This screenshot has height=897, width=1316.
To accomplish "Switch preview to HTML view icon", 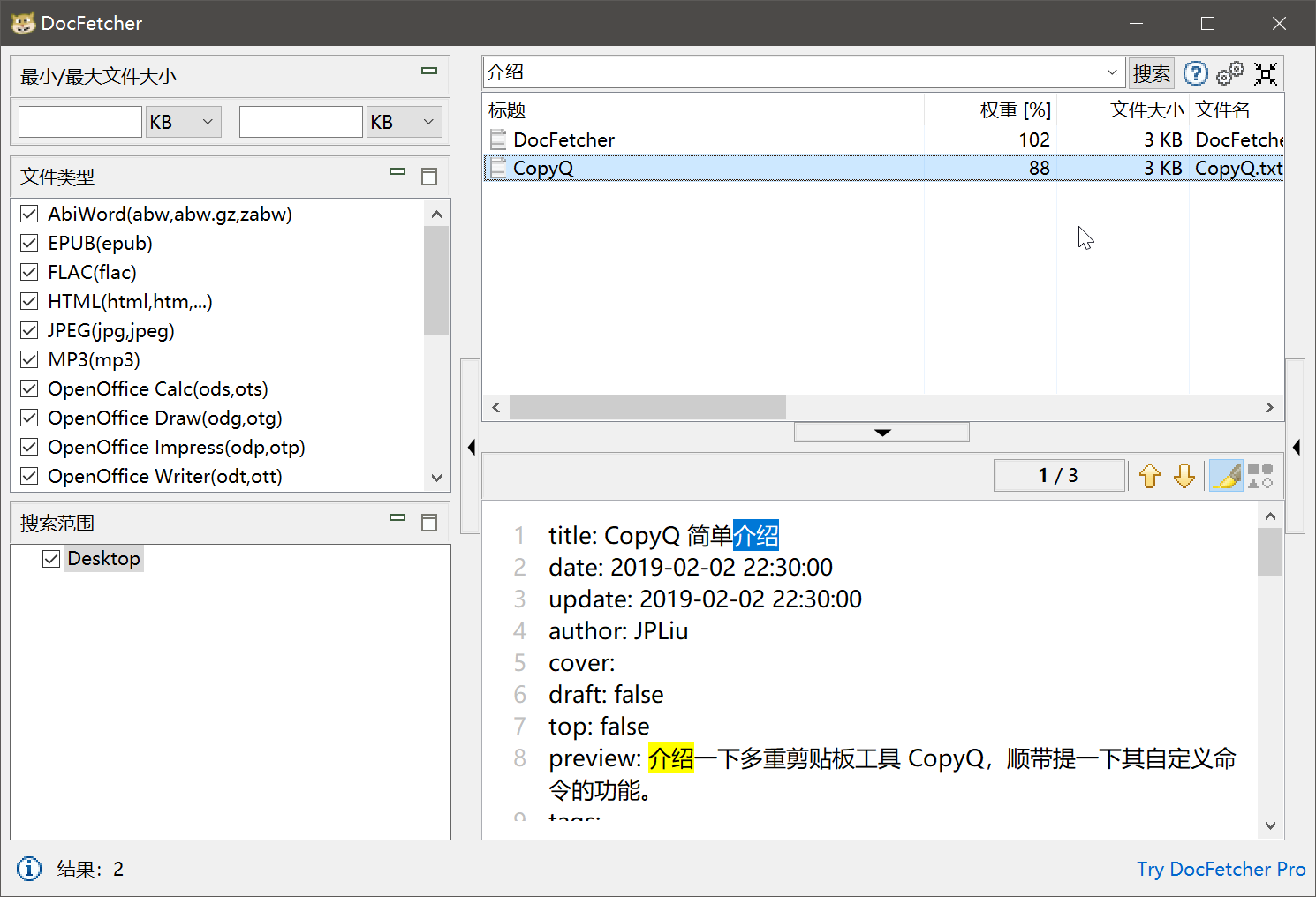I will click(1260, 475).
